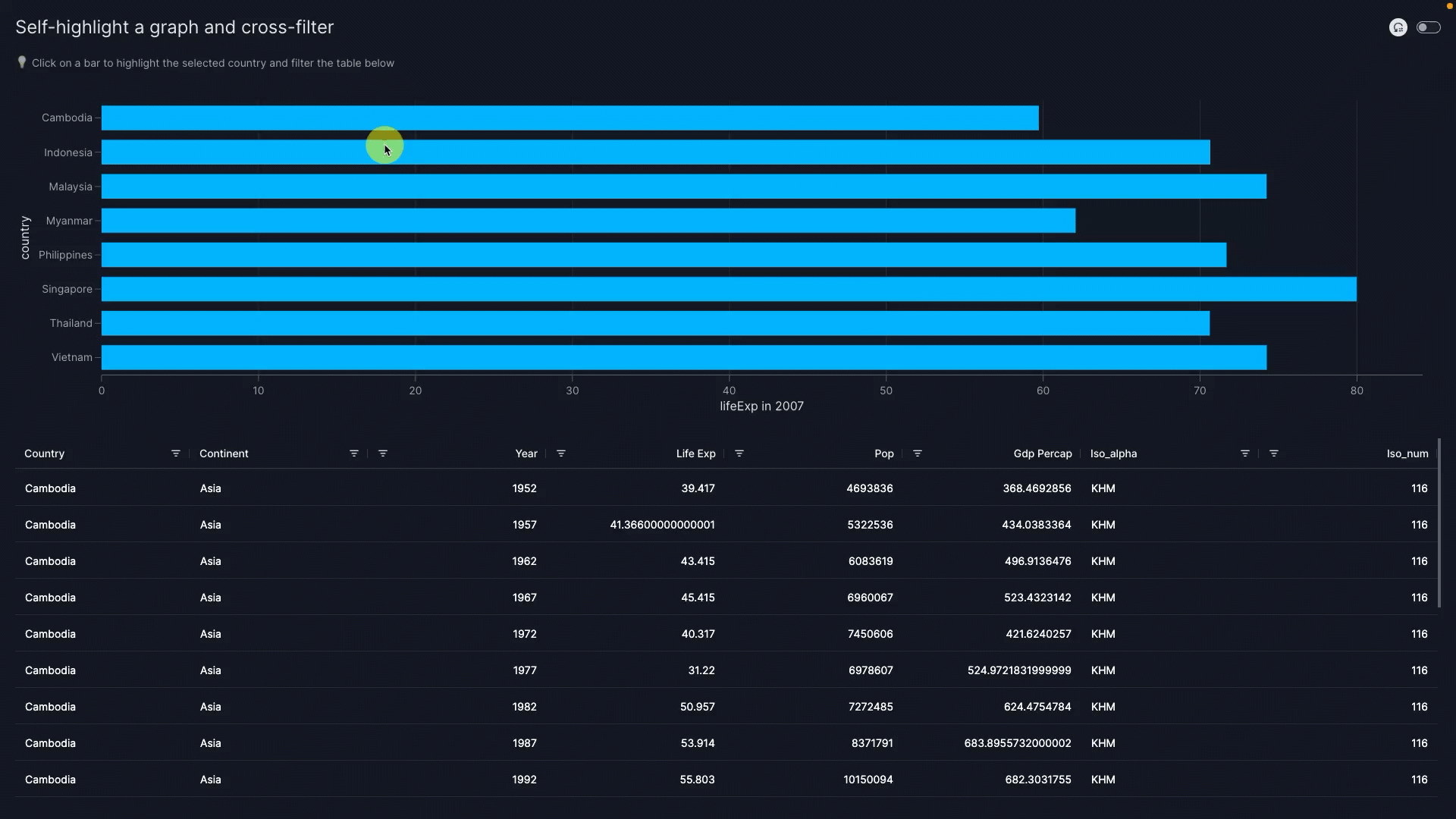The width and height of the screenshot is (1456, 819).
Task: Click the table's vertical scrollbar
Action: (x=1439, y=523)
